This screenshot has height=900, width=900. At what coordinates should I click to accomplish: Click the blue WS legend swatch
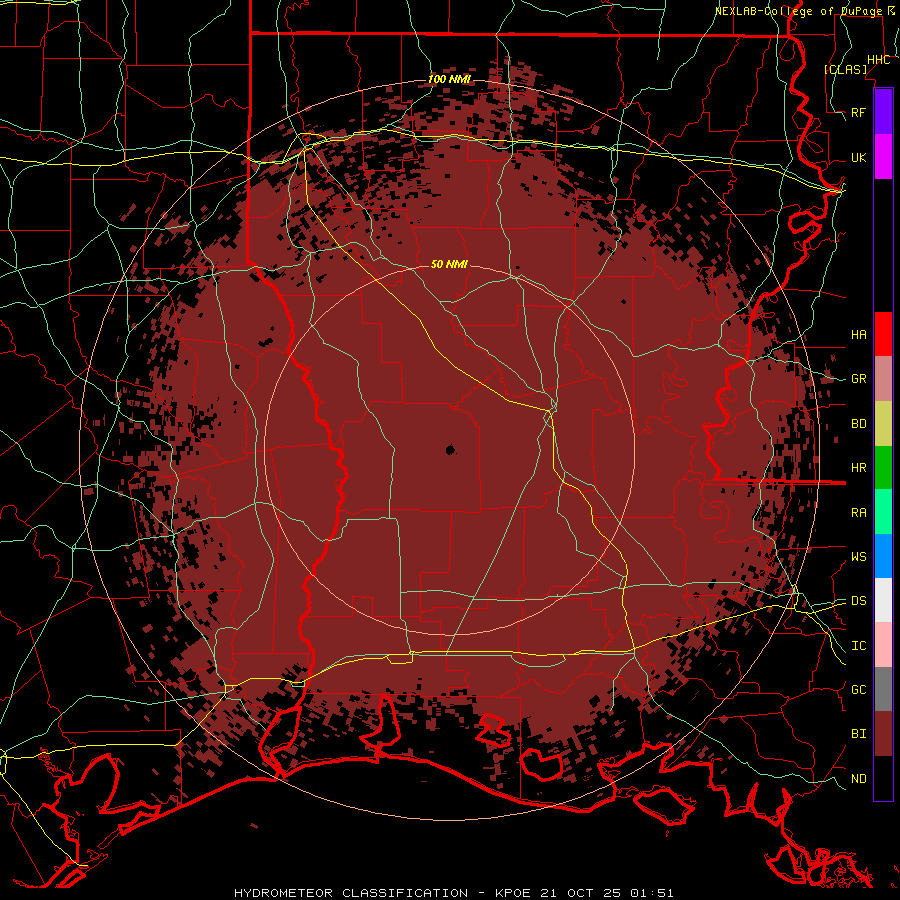click(x=883, y=556)
